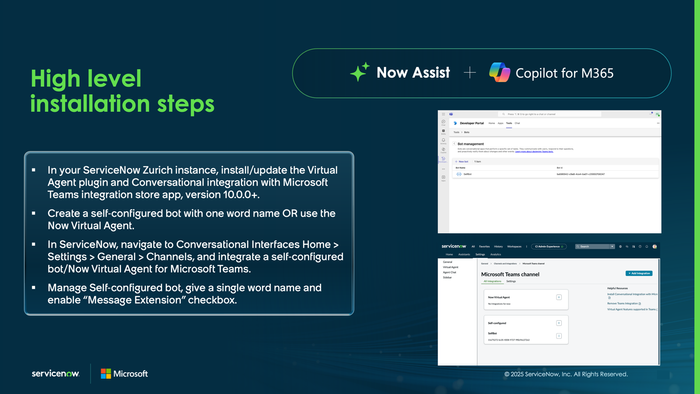This screenshot has height=394, width=700.
Task: Open the SelfBot row in bot list
Action: tap(556, 174)
